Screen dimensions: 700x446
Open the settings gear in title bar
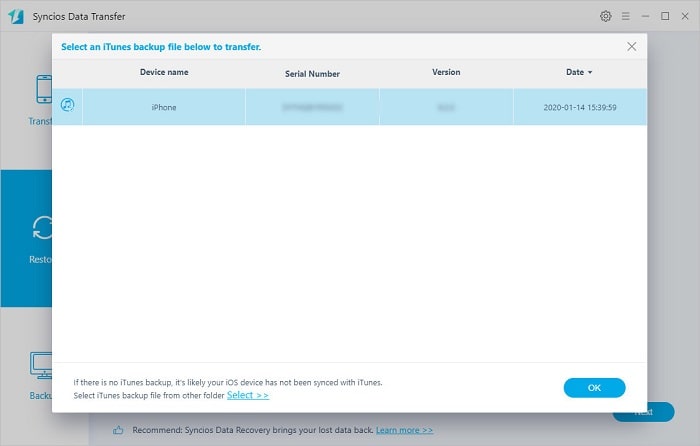[605, 17]
